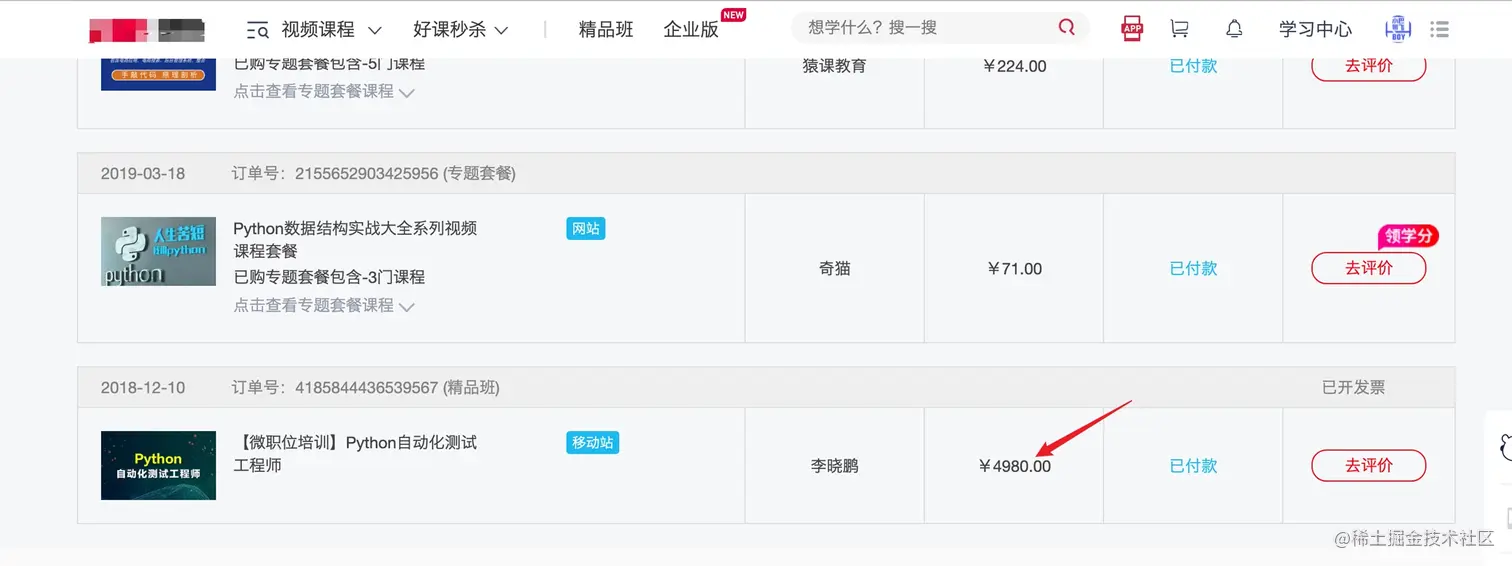
Task: Click the red search magnifier icon
Action: (1066, 28)
